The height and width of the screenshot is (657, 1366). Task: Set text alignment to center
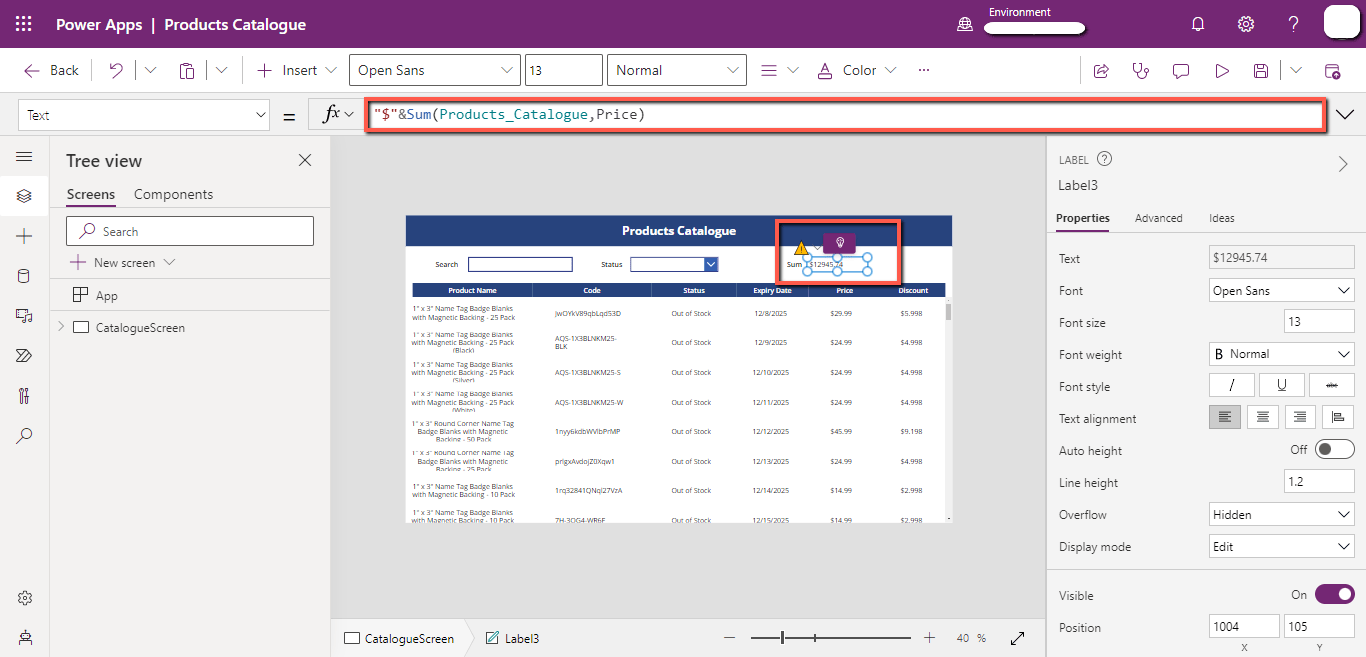click(x=1263, y=418)
